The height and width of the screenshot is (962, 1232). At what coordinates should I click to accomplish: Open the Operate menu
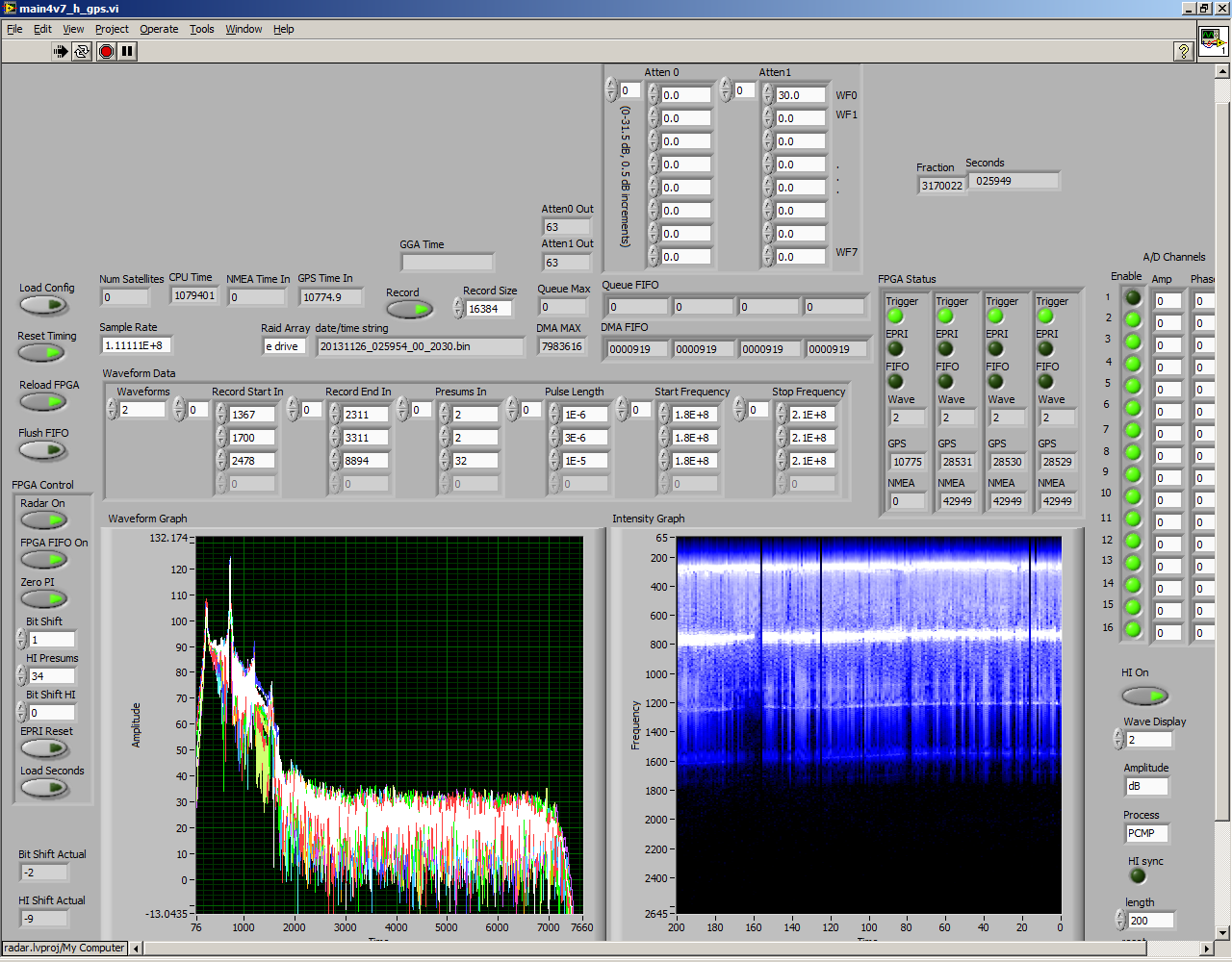coord(159,29)
